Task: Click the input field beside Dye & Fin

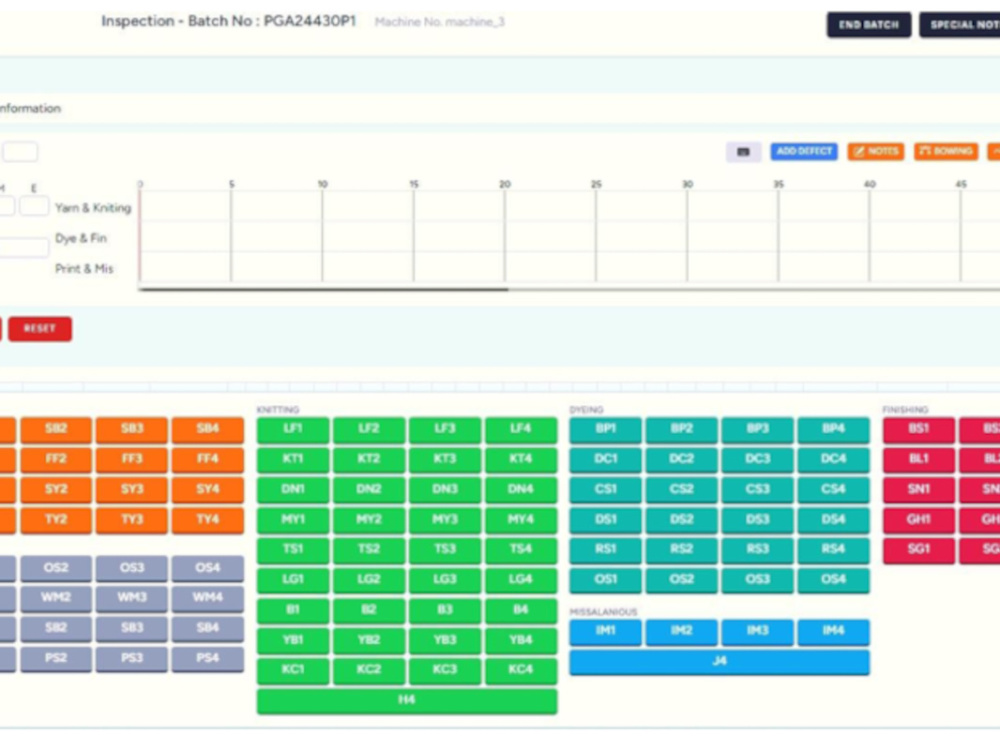Action: (24, 247)
